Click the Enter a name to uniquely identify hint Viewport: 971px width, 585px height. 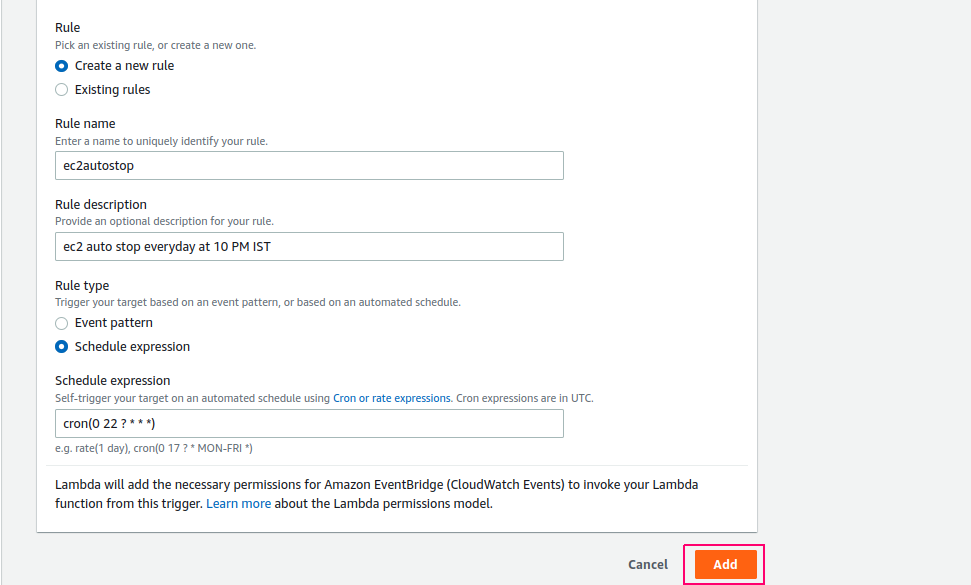click(x=162, y=141)
